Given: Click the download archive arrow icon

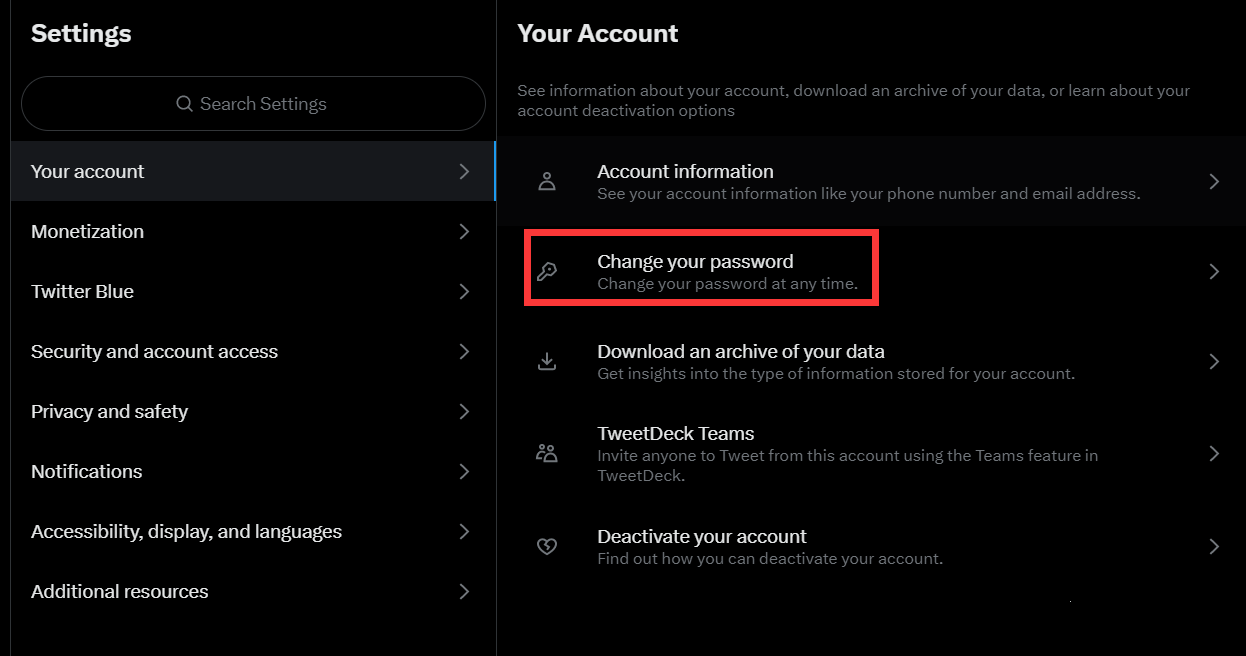Looking at the screenshot, I should coord(547,361).
